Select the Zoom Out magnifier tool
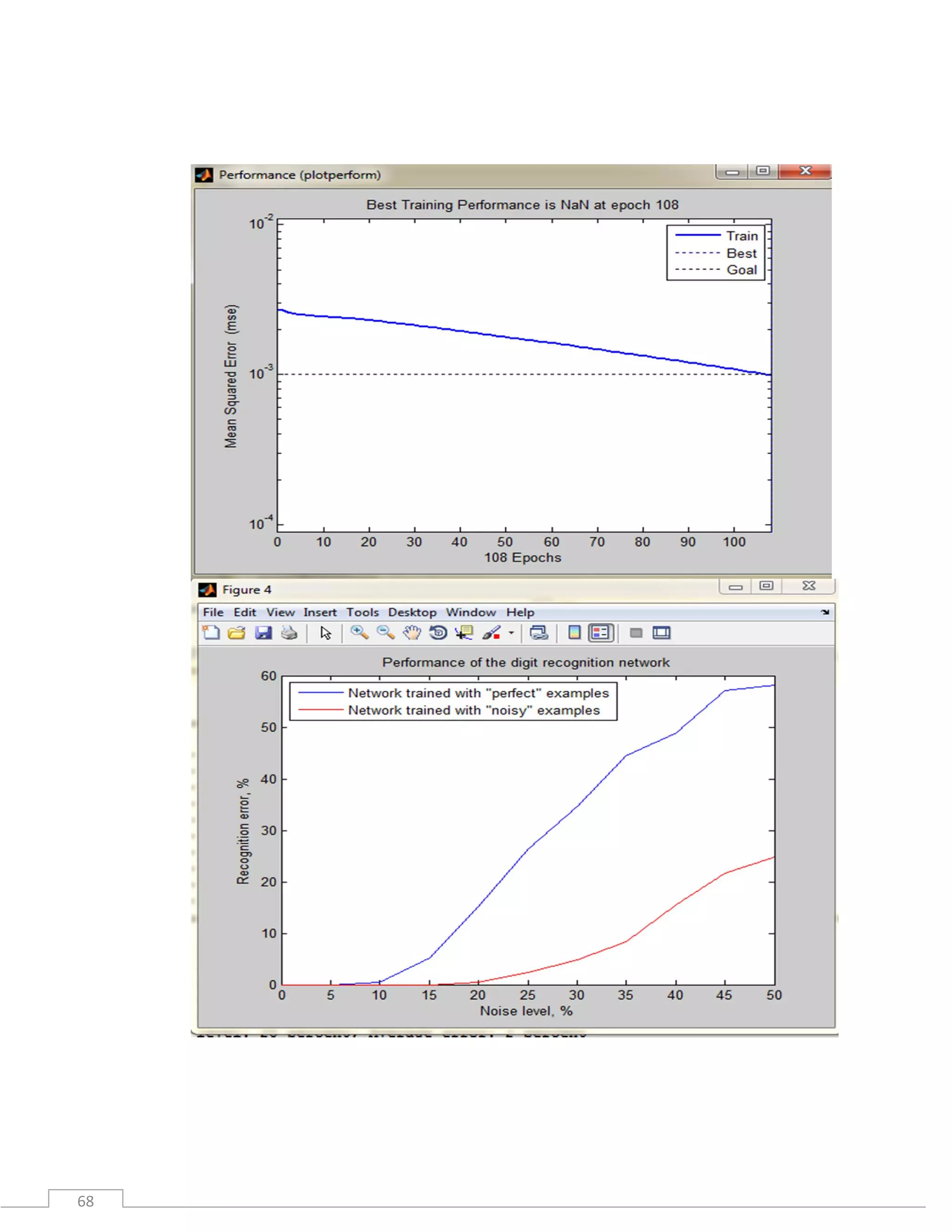This screenshot has height=1232, width=952. click(x=386, y=633)
